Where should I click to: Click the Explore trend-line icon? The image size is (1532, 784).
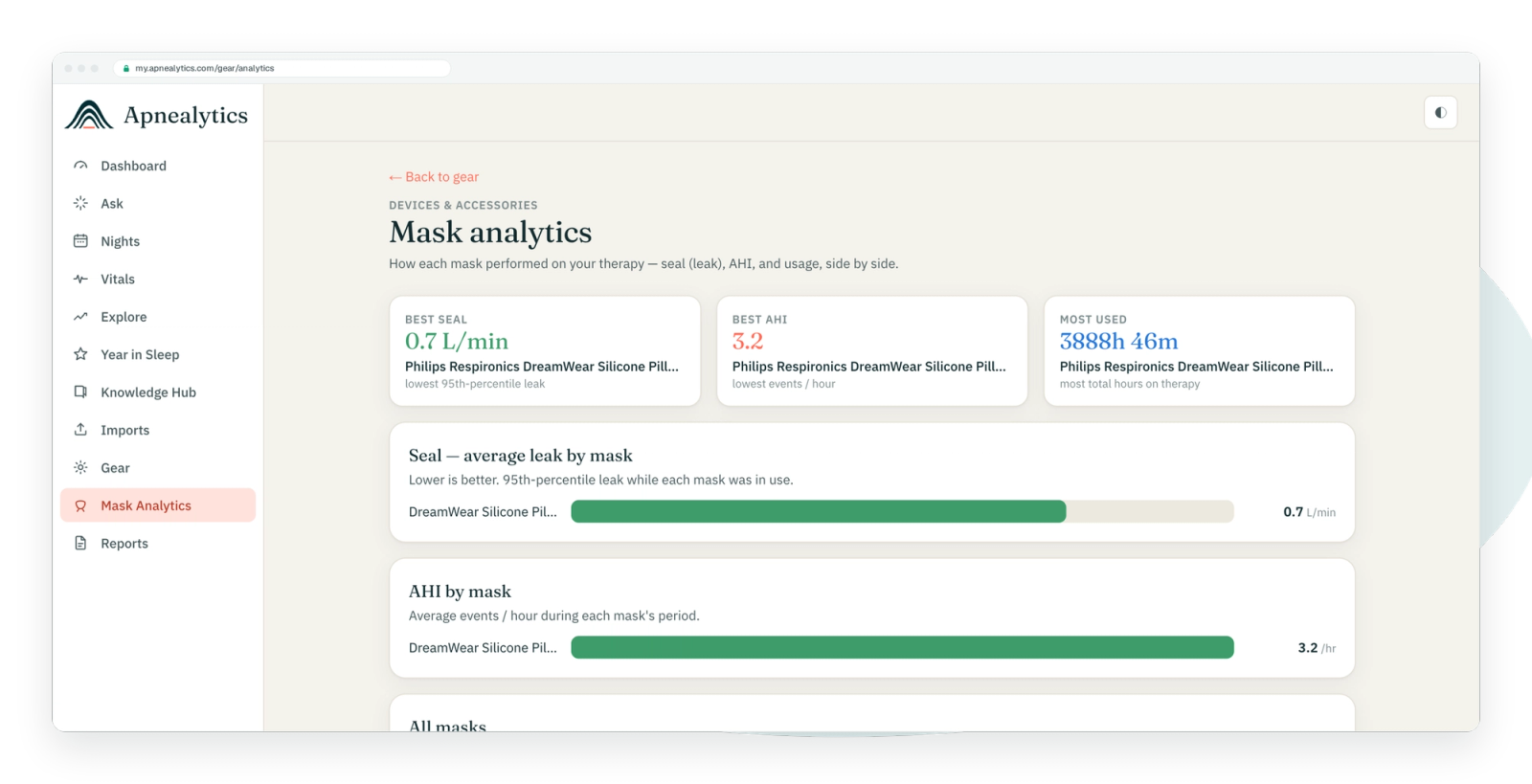point(80,317)
